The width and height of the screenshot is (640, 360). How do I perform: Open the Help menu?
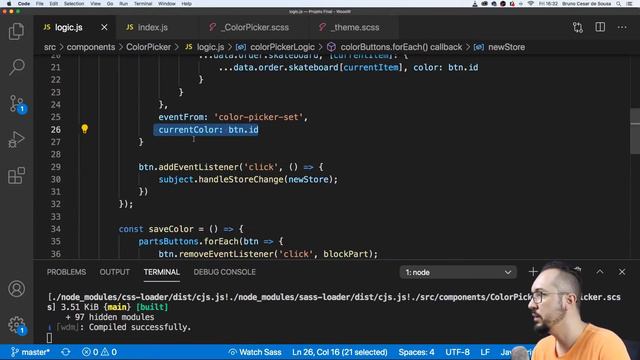click(x=187, y=4)
